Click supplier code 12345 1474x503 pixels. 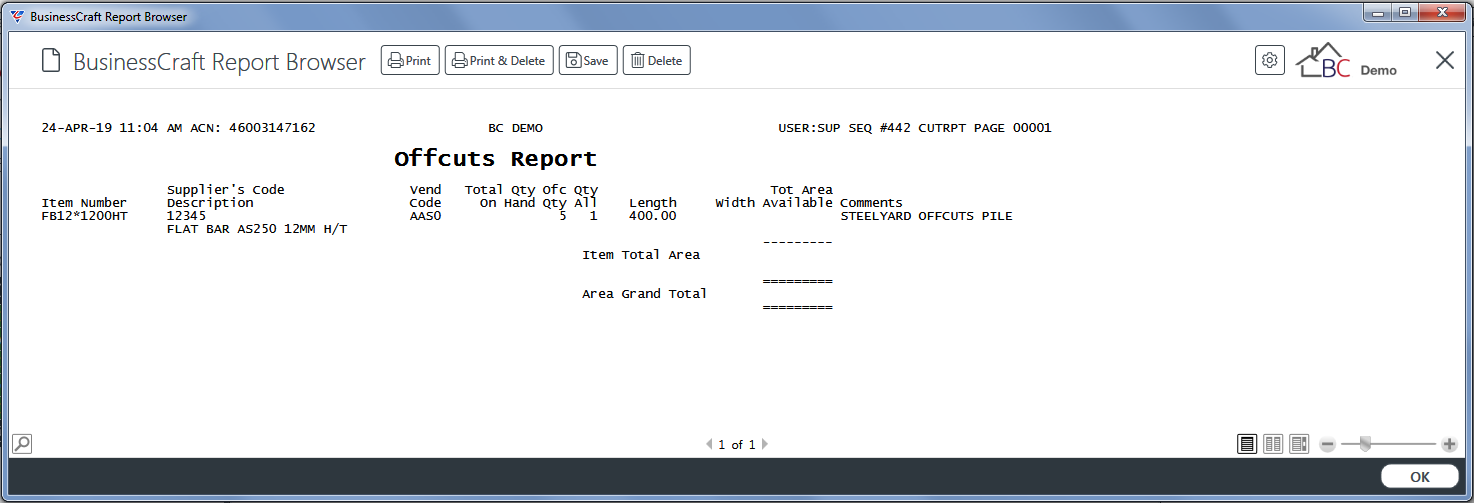186,216
